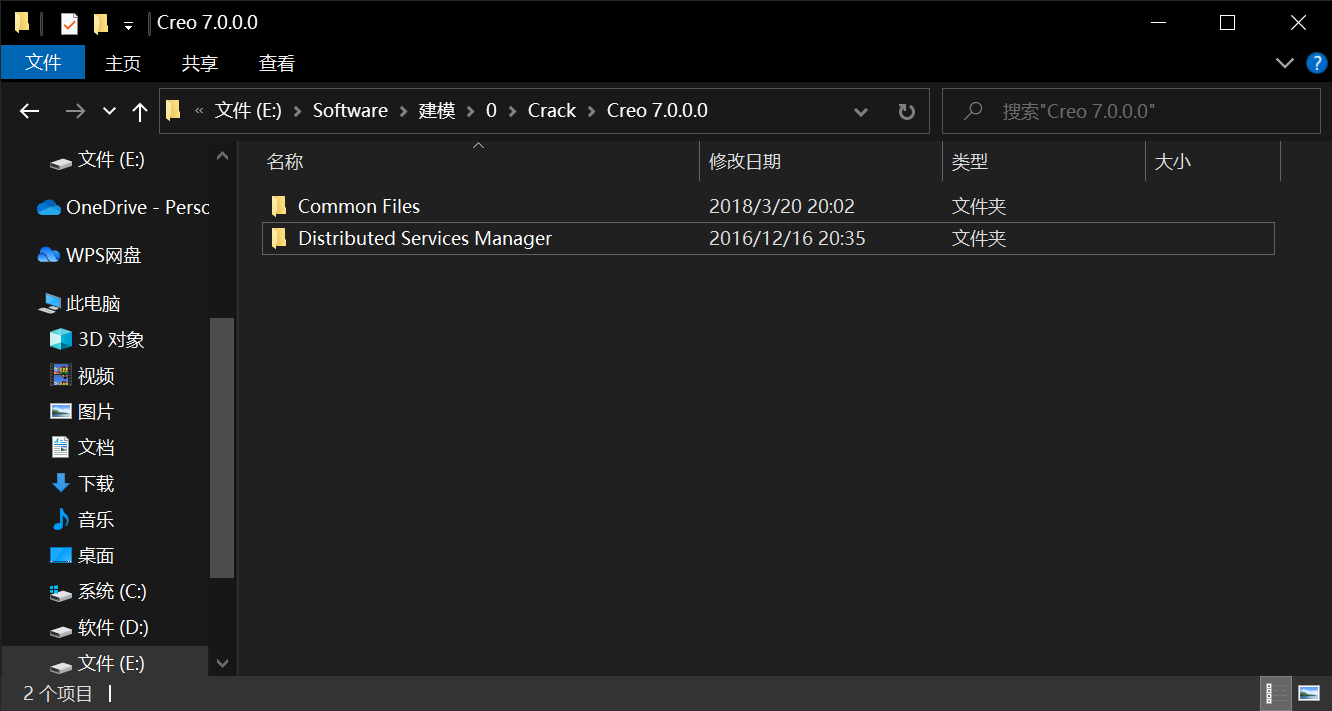The width and height of the screenshot is (1332, 711).
Task: Refresh the current folder view
Action: [906, 112]
